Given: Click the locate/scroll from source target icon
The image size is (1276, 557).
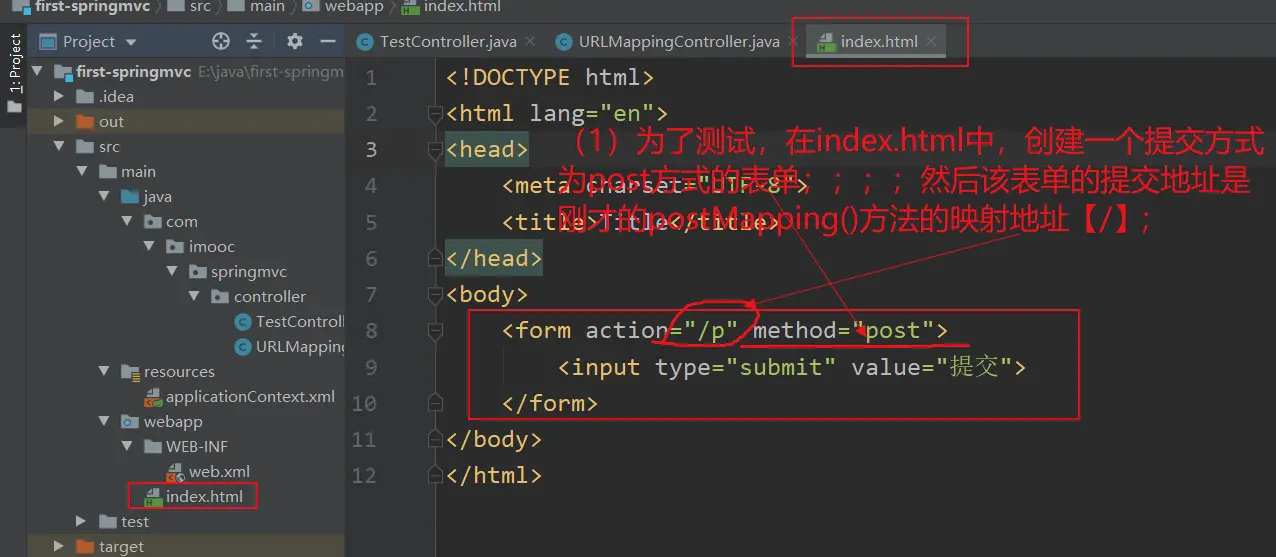Looking at the screenshot, I should point(221,41).
